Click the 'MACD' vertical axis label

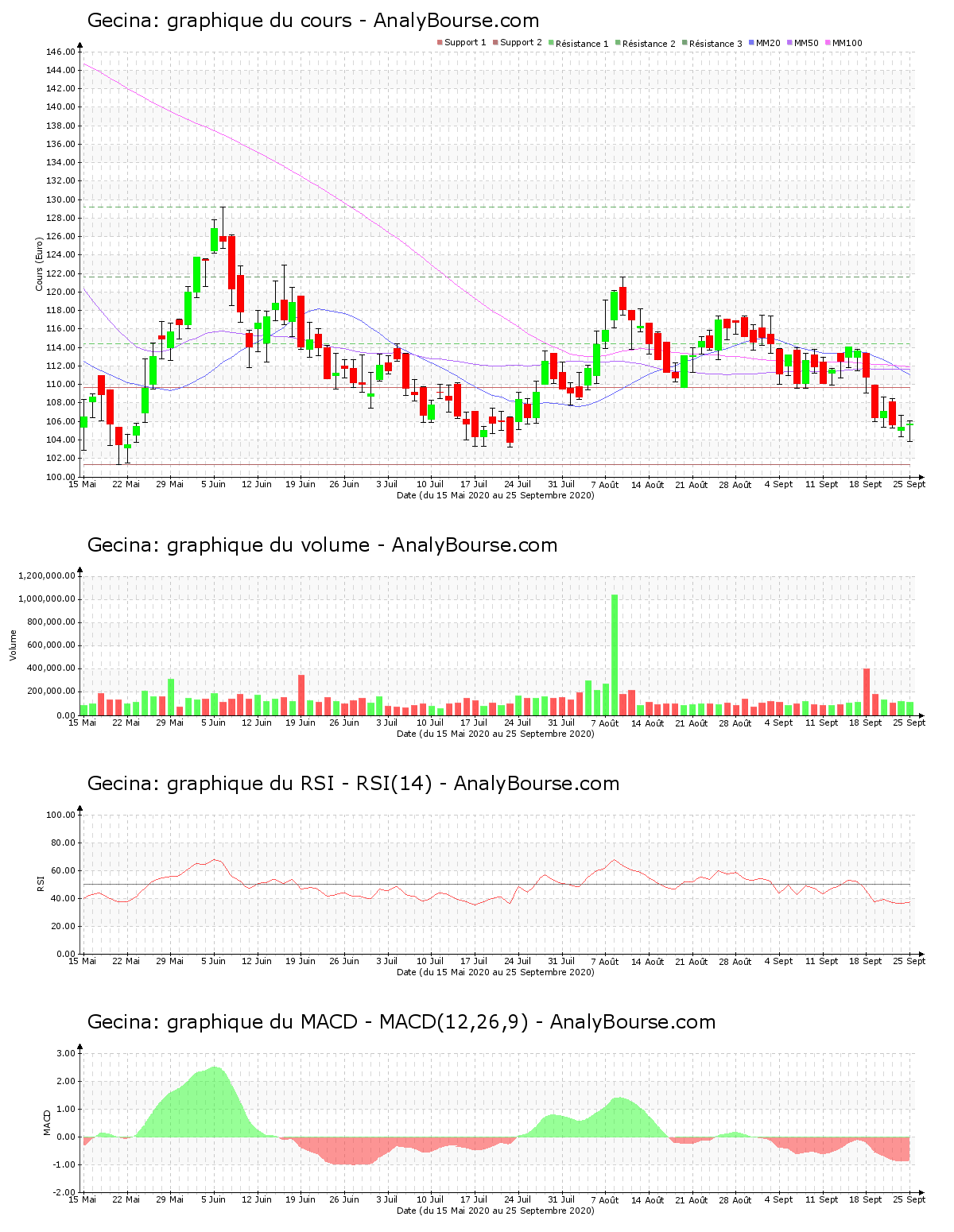coord(47,1122)
